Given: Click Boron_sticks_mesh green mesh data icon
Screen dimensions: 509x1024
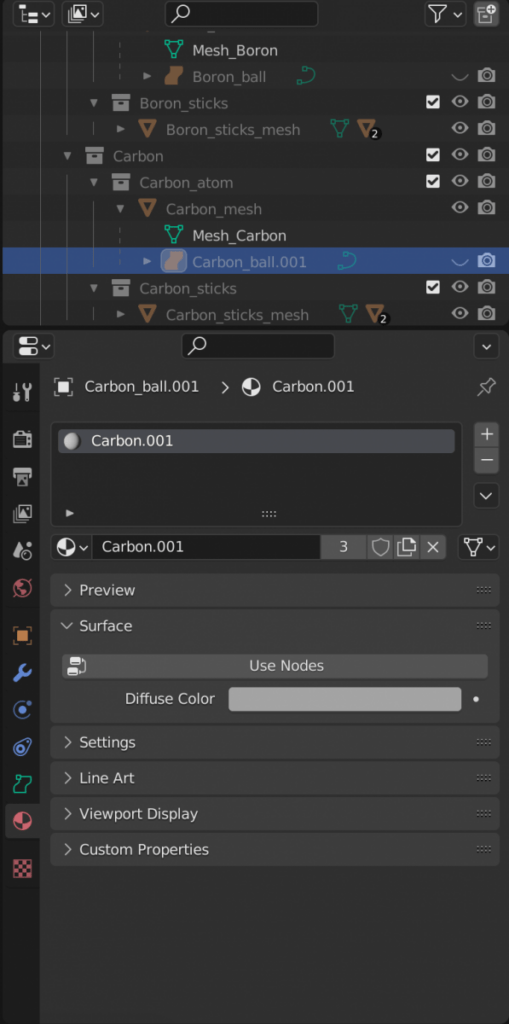Looking at the screenshot, I should point(339,128).
